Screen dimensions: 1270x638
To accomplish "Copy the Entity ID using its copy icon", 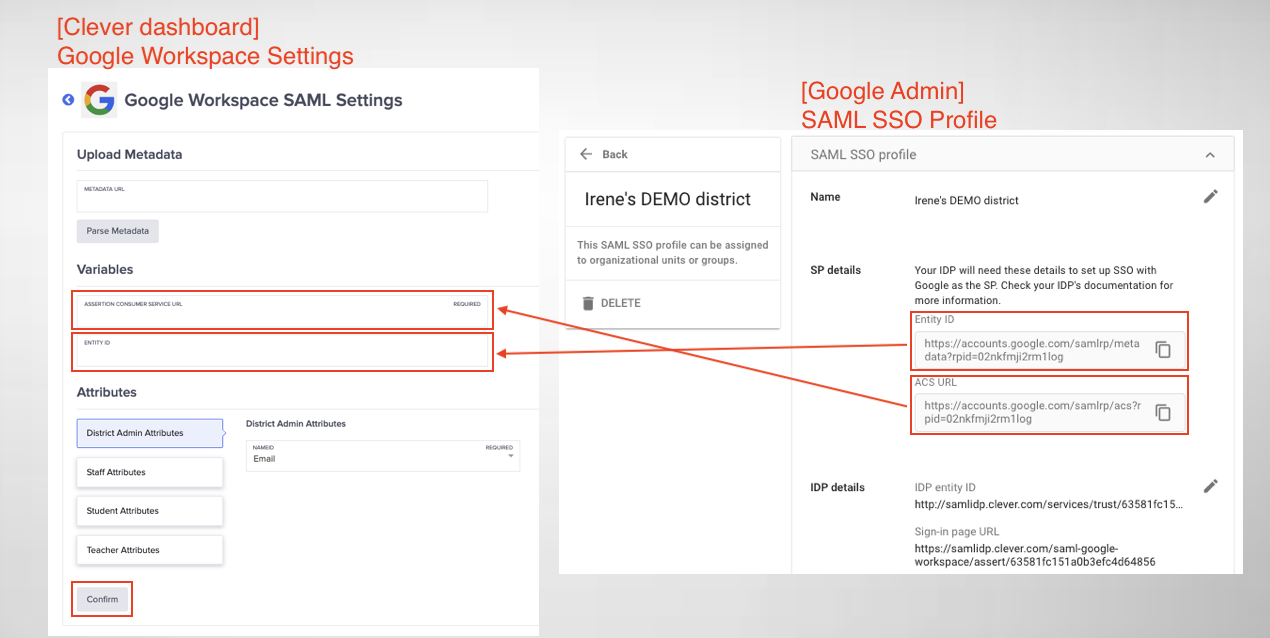I will pos(1163,349).
